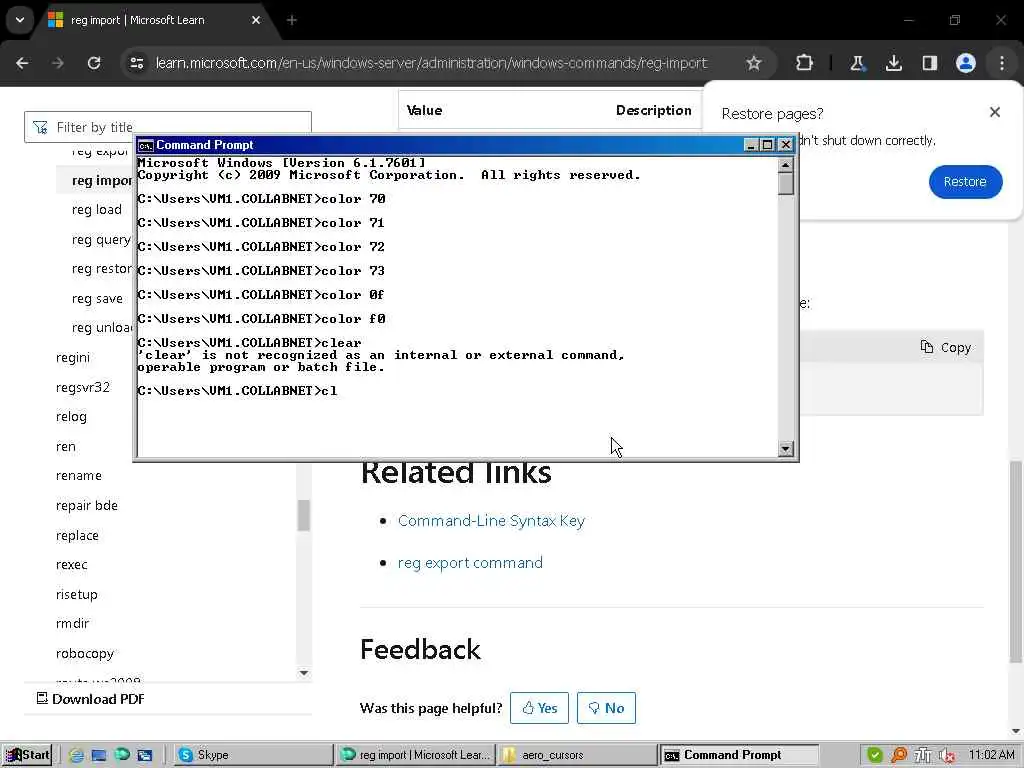Click Command Prompt scroll down arrow
This screenshot has height=768, width=1024.
786,449
